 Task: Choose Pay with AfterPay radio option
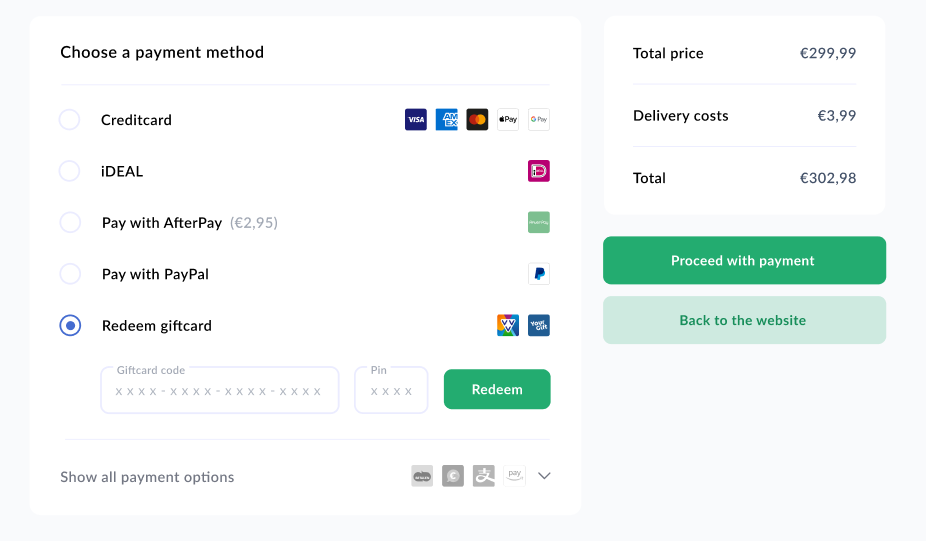pos(70,222)
